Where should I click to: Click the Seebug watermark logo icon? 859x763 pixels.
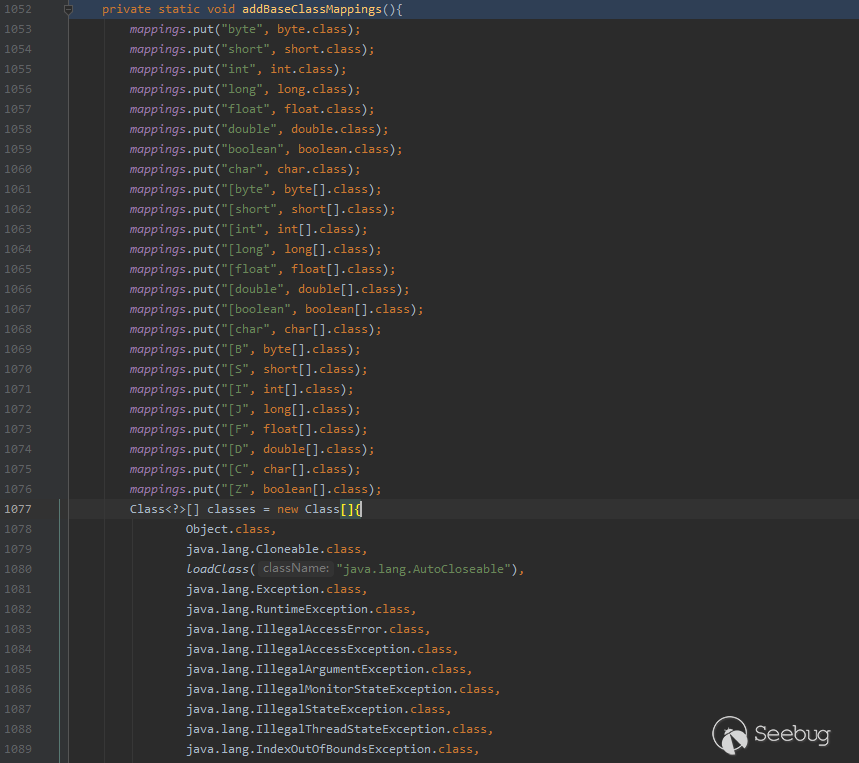point(731,735)
